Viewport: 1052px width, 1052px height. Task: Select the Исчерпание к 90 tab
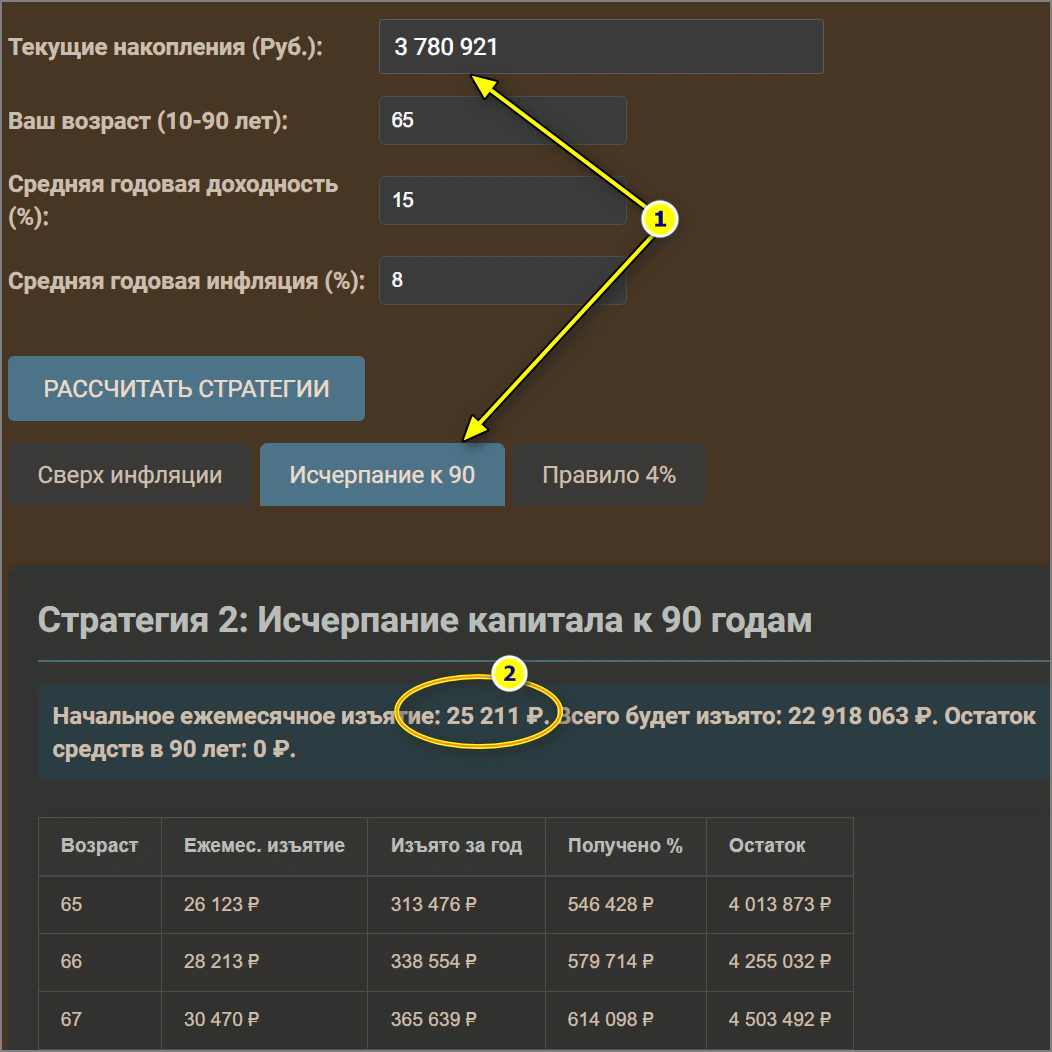(x=382, y=474)
